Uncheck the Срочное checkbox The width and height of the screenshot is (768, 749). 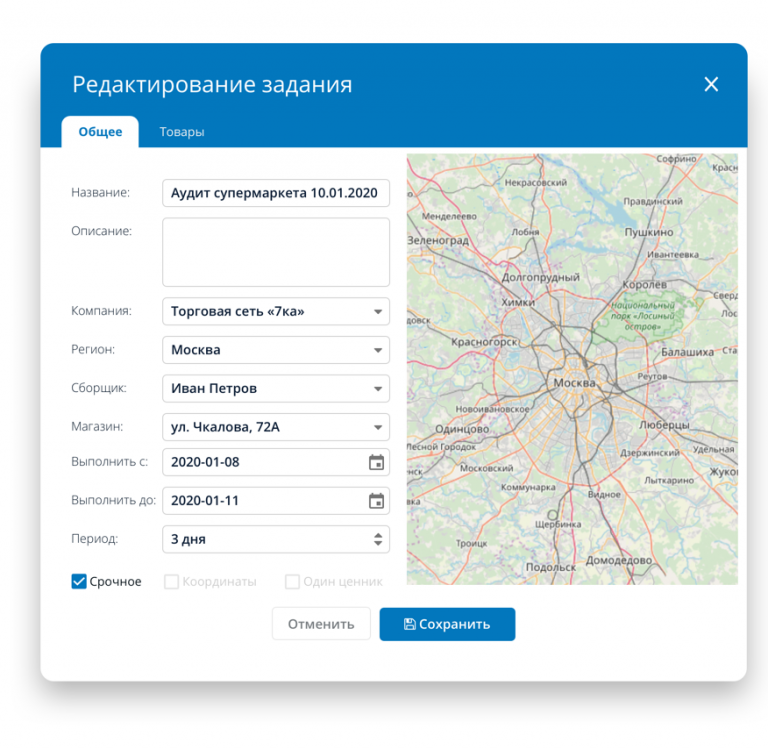pos(79,581)
